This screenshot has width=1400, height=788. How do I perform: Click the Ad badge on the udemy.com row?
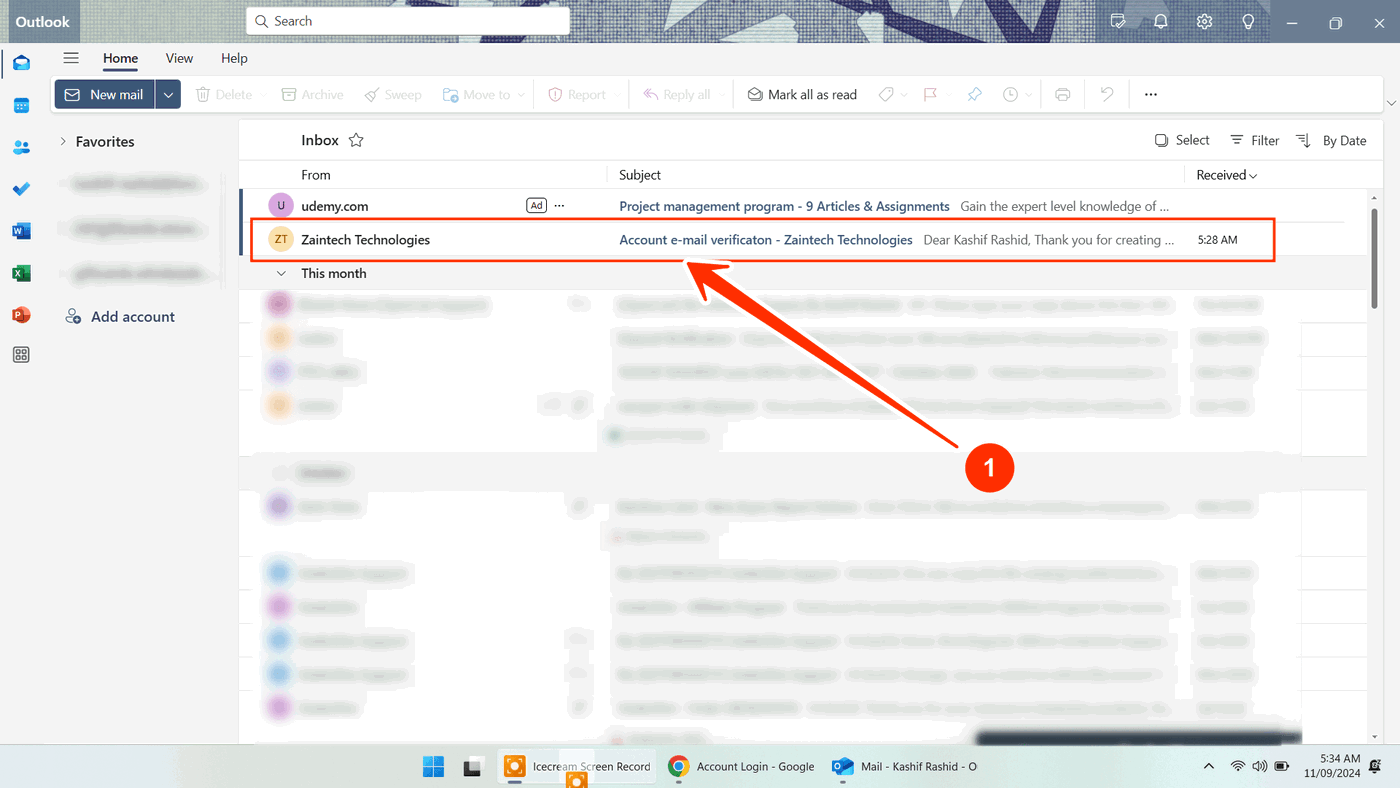(x=536, y=206)
